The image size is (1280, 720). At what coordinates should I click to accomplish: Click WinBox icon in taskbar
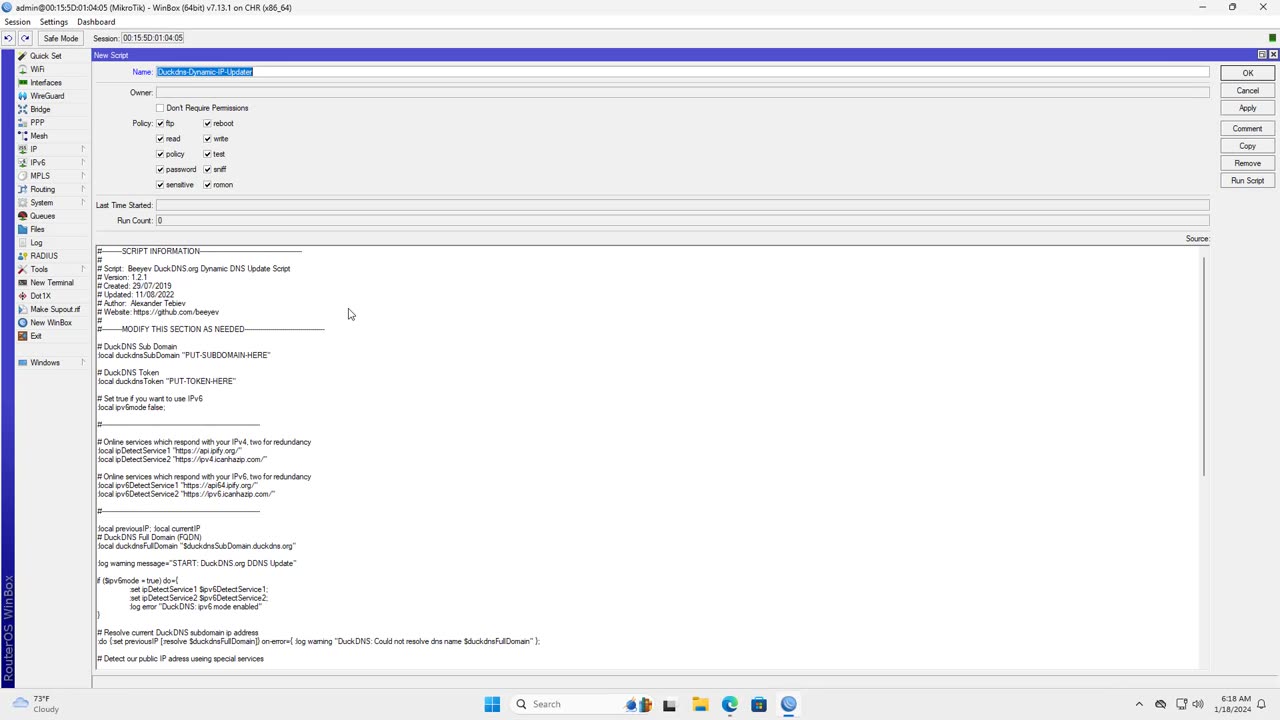pos(789,704)
